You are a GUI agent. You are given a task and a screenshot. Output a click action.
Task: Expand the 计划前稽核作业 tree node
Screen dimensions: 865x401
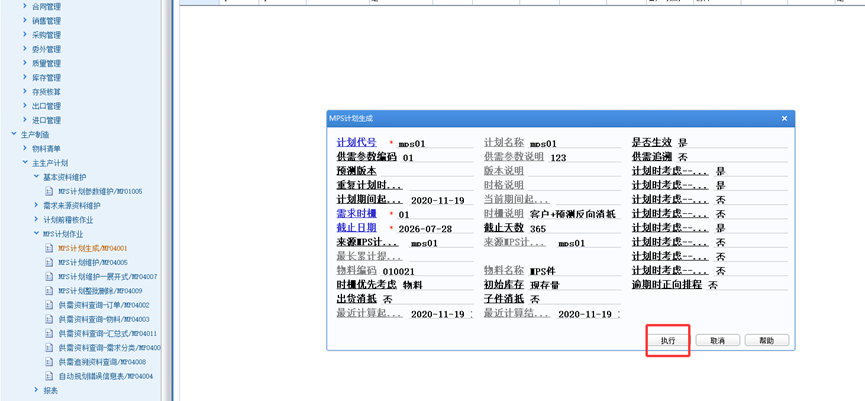click(x=36, y=220)
